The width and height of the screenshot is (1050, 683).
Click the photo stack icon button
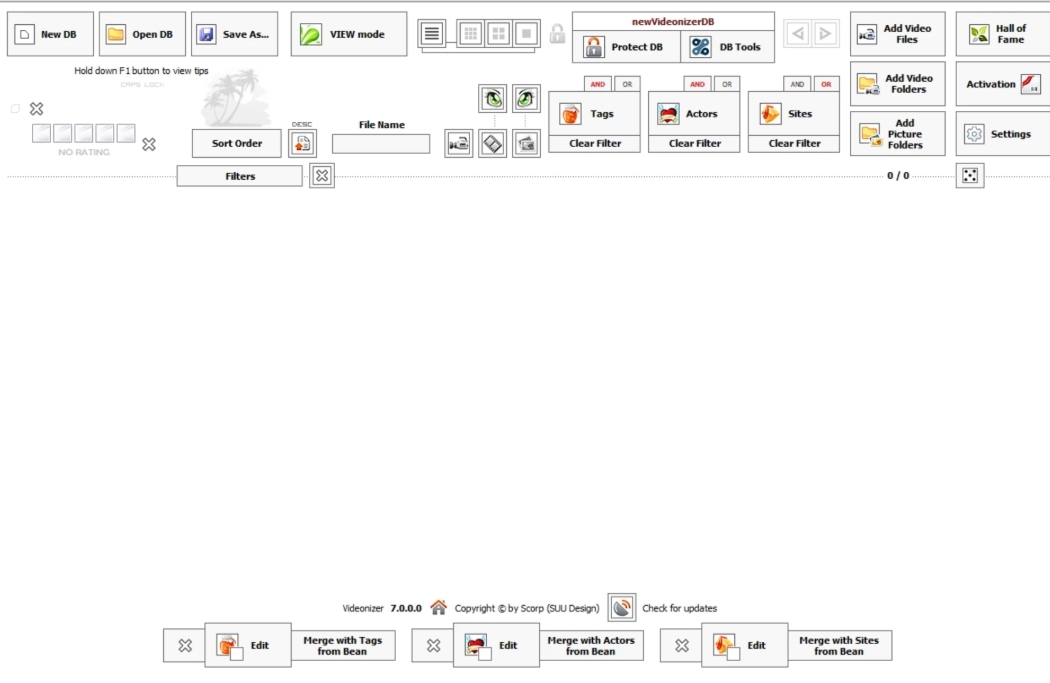click(x=526, y=144)
